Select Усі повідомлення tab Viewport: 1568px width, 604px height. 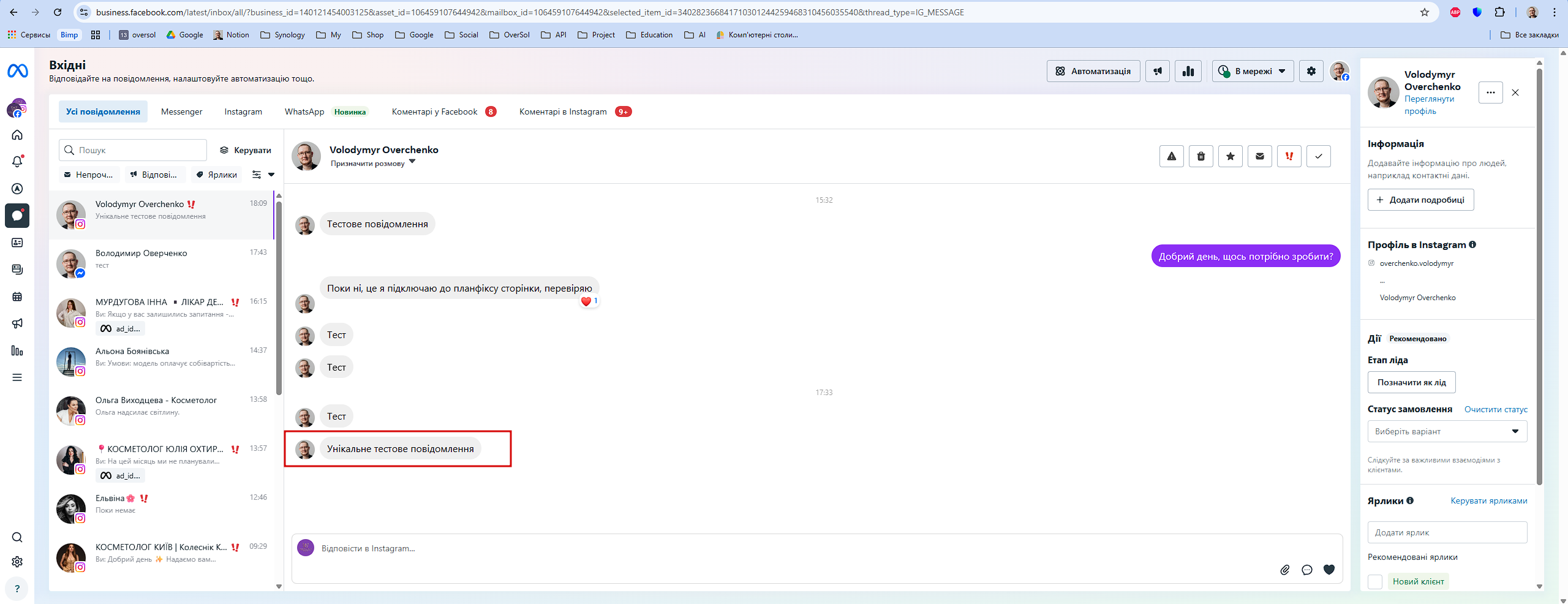[103, 111]
